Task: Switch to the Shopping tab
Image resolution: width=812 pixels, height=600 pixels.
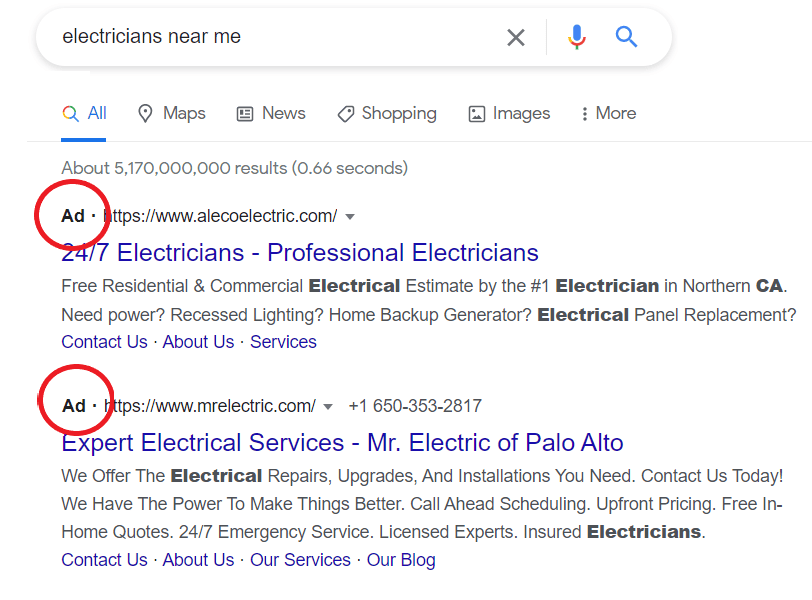Action: (x=387, y=113)
